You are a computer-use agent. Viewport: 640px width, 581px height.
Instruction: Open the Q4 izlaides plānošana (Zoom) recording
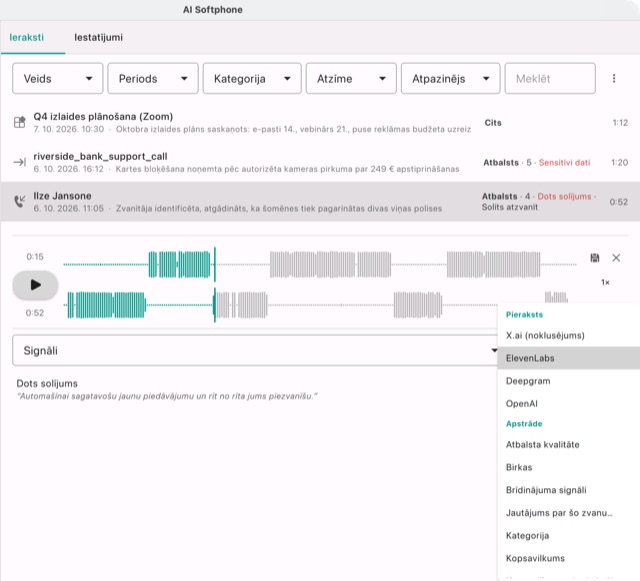tap(320, 122)
